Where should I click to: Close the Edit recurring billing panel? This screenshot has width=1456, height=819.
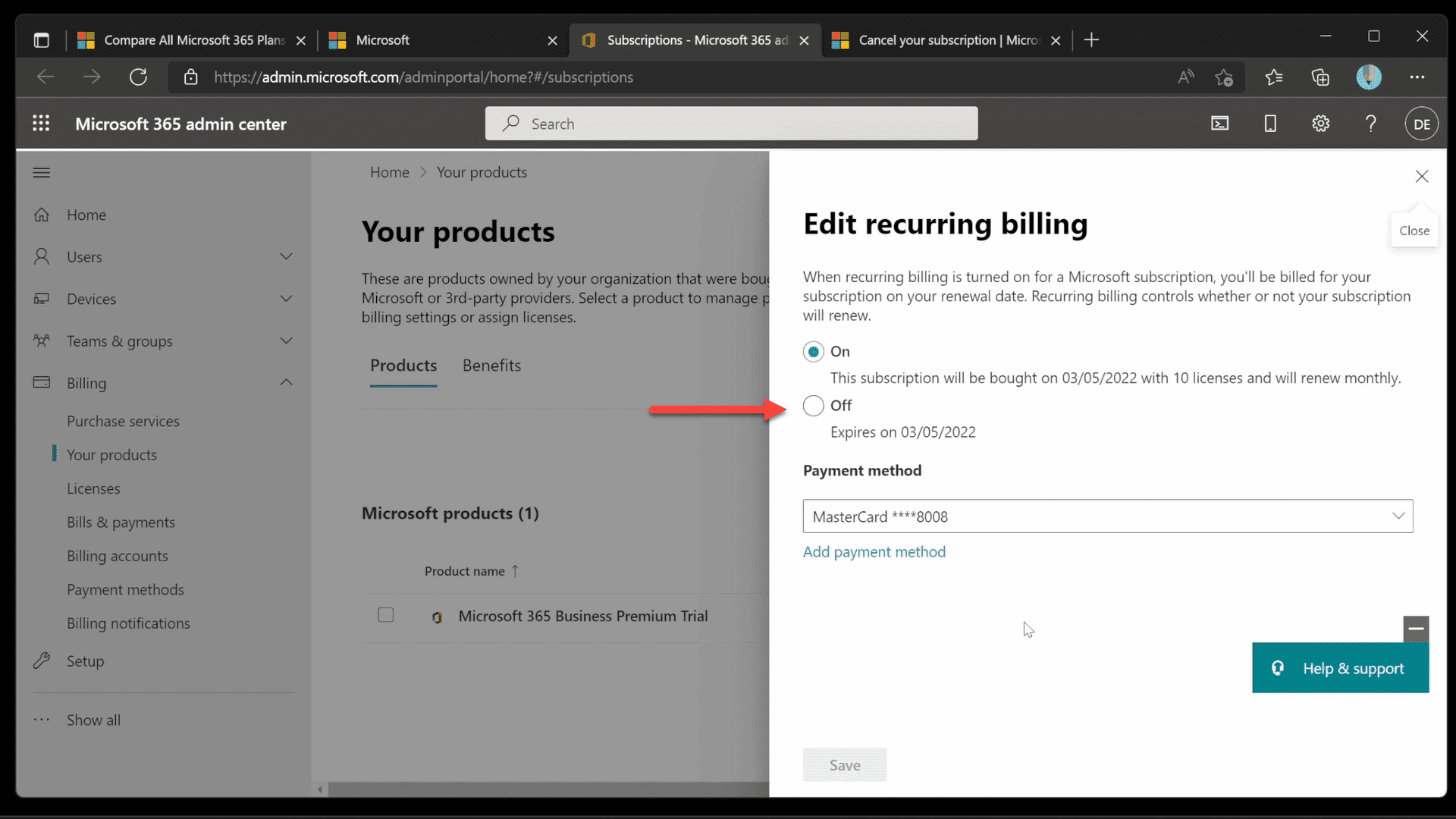tap(1421, 176)
